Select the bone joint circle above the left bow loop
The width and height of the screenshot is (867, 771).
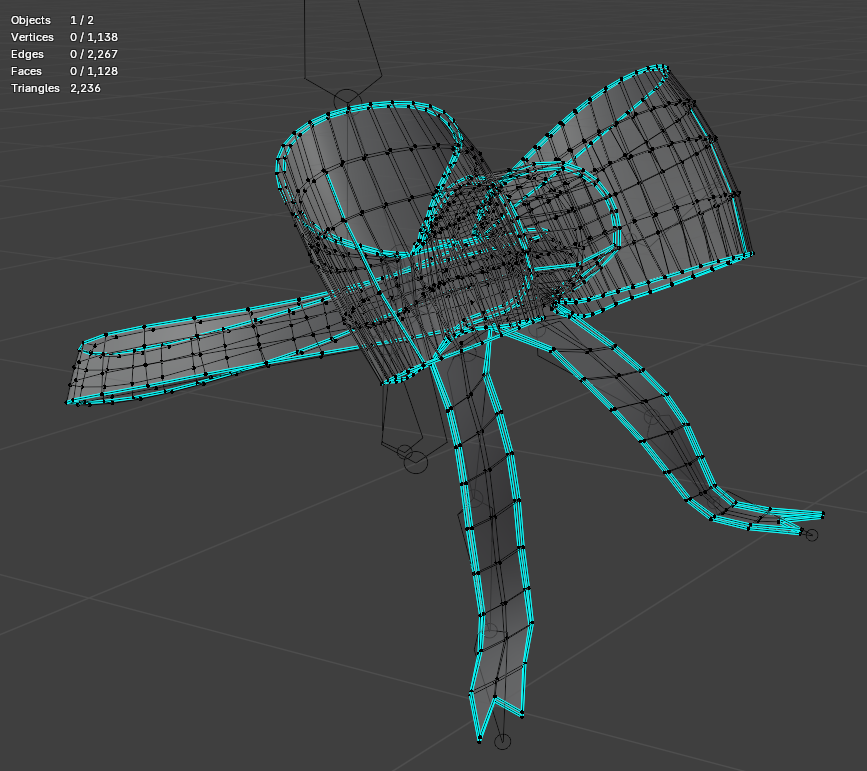(347, 100)
